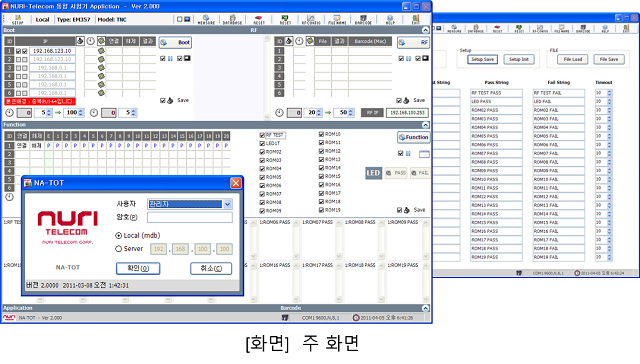The width and height of the screenshot is (640, 364).
Task: Click the Setup Save button
Action: coord(482,60)
